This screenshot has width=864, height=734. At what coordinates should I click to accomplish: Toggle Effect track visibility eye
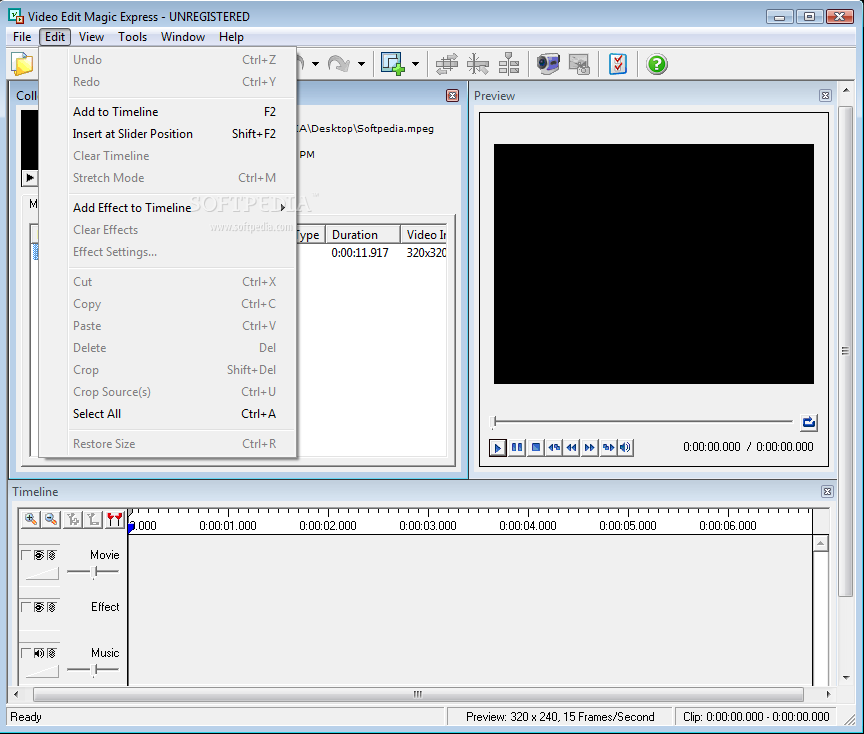[39, 607]
